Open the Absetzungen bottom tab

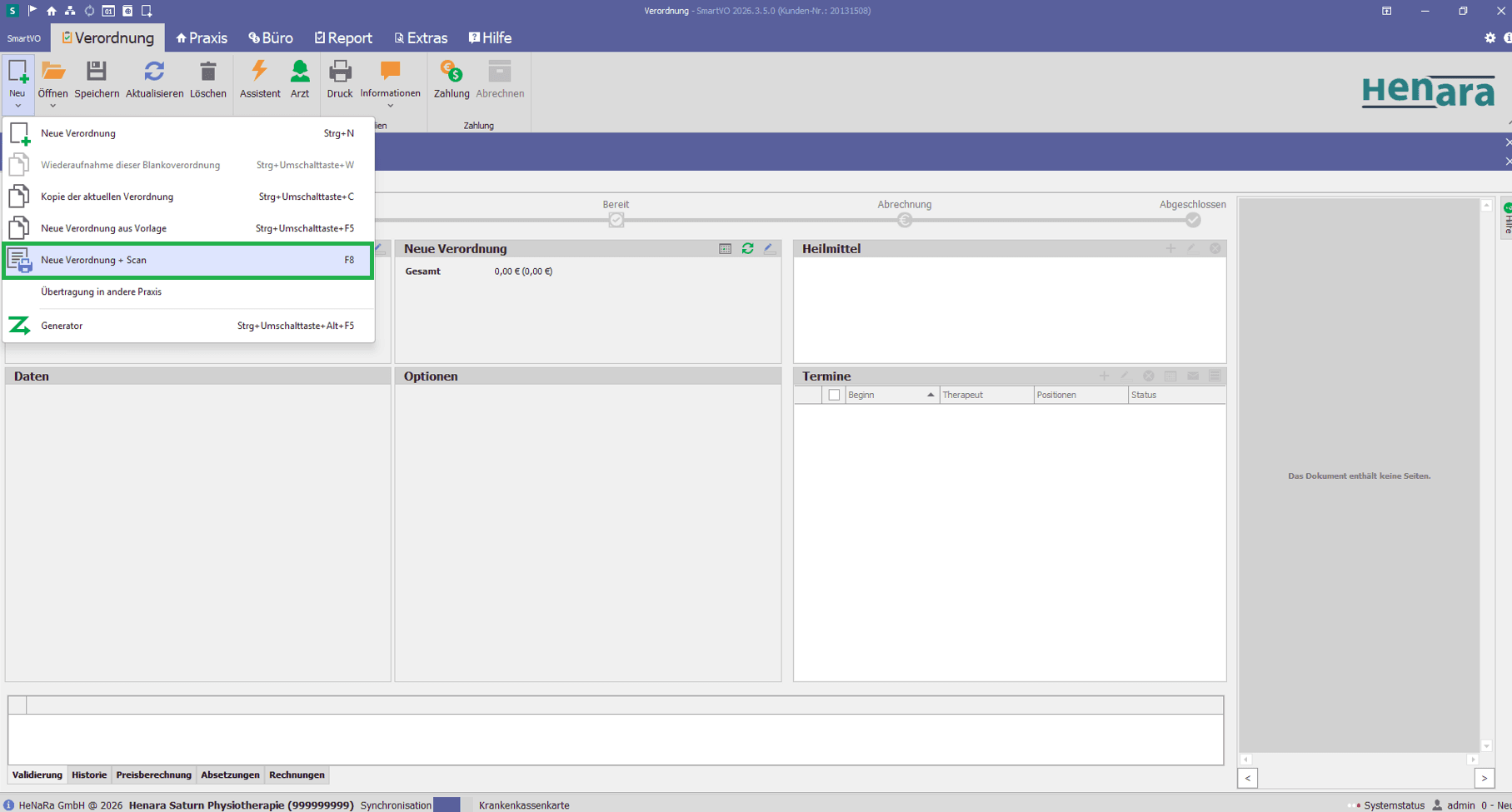click(x=230, y=775)
